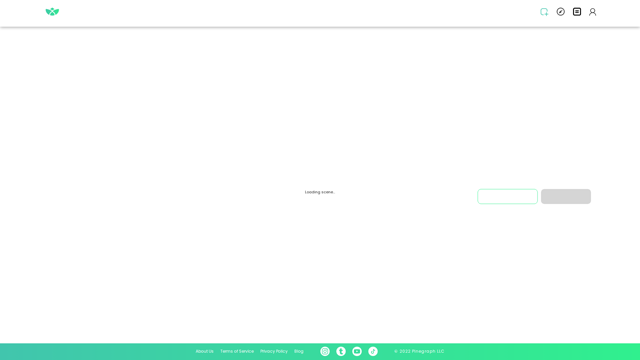The width and height of the screenshot is (640, 360).
Task: Open the Tumblr link in footer
Action: coord(341,351)
